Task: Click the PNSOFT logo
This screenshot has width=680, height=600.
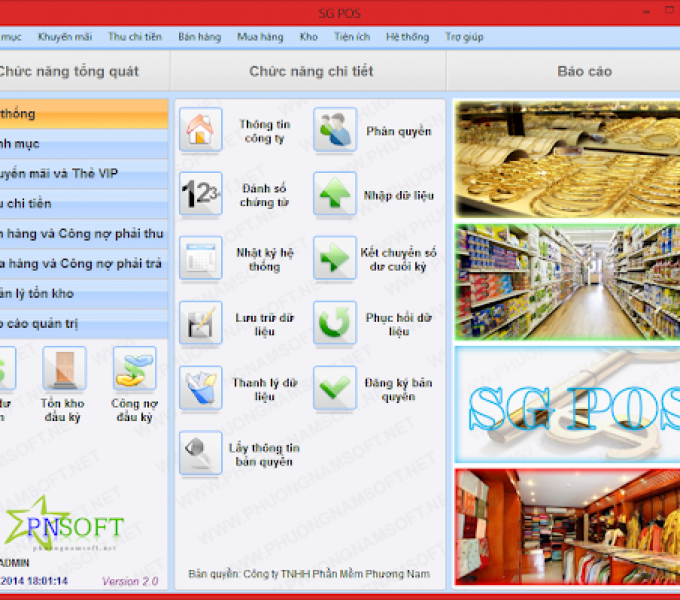Action: click(65, 524)
